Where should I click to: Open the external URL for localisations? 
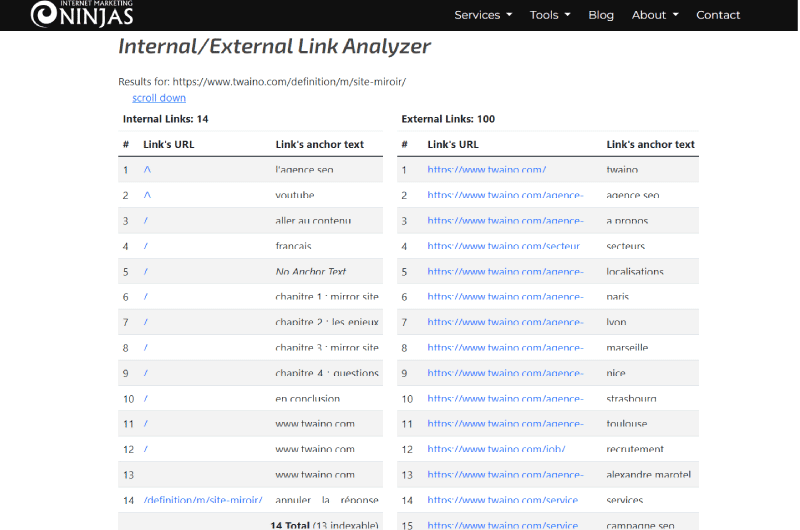[x=505, y=272]
